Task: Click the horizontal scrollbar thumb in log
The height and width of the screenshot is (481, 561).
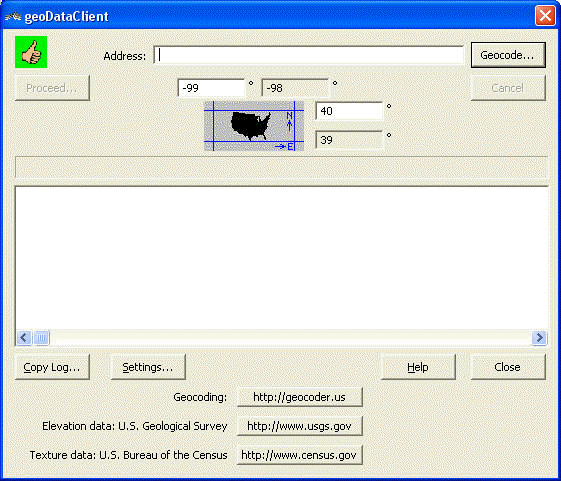Action: coord(42,337)
